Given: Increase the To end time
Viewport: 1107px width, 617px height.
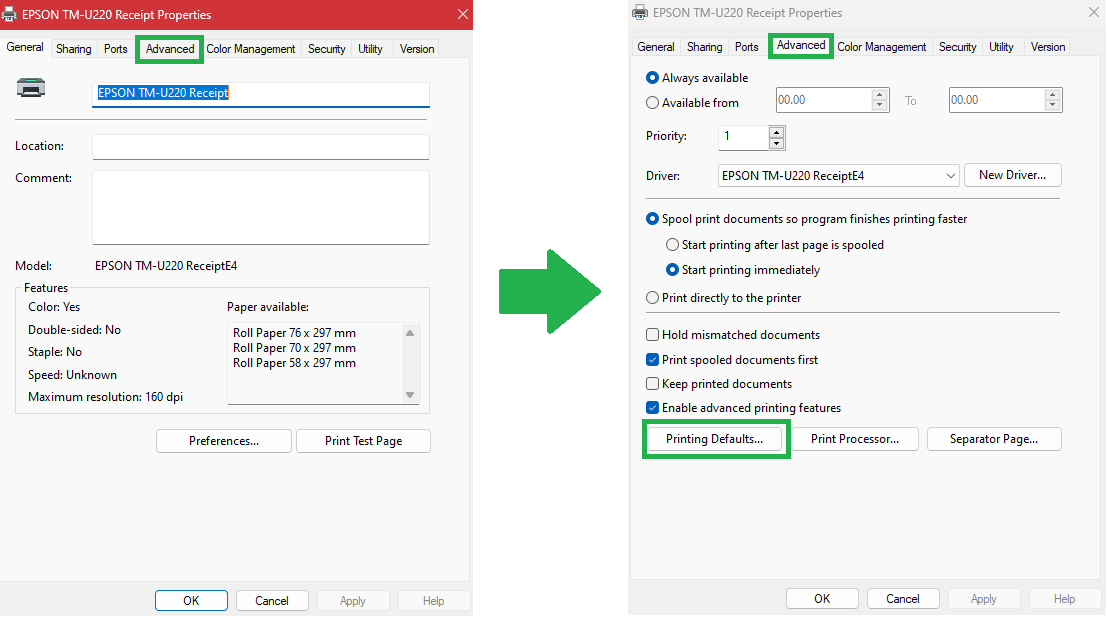Looking at the screenshot, I should pos(1053,95).
